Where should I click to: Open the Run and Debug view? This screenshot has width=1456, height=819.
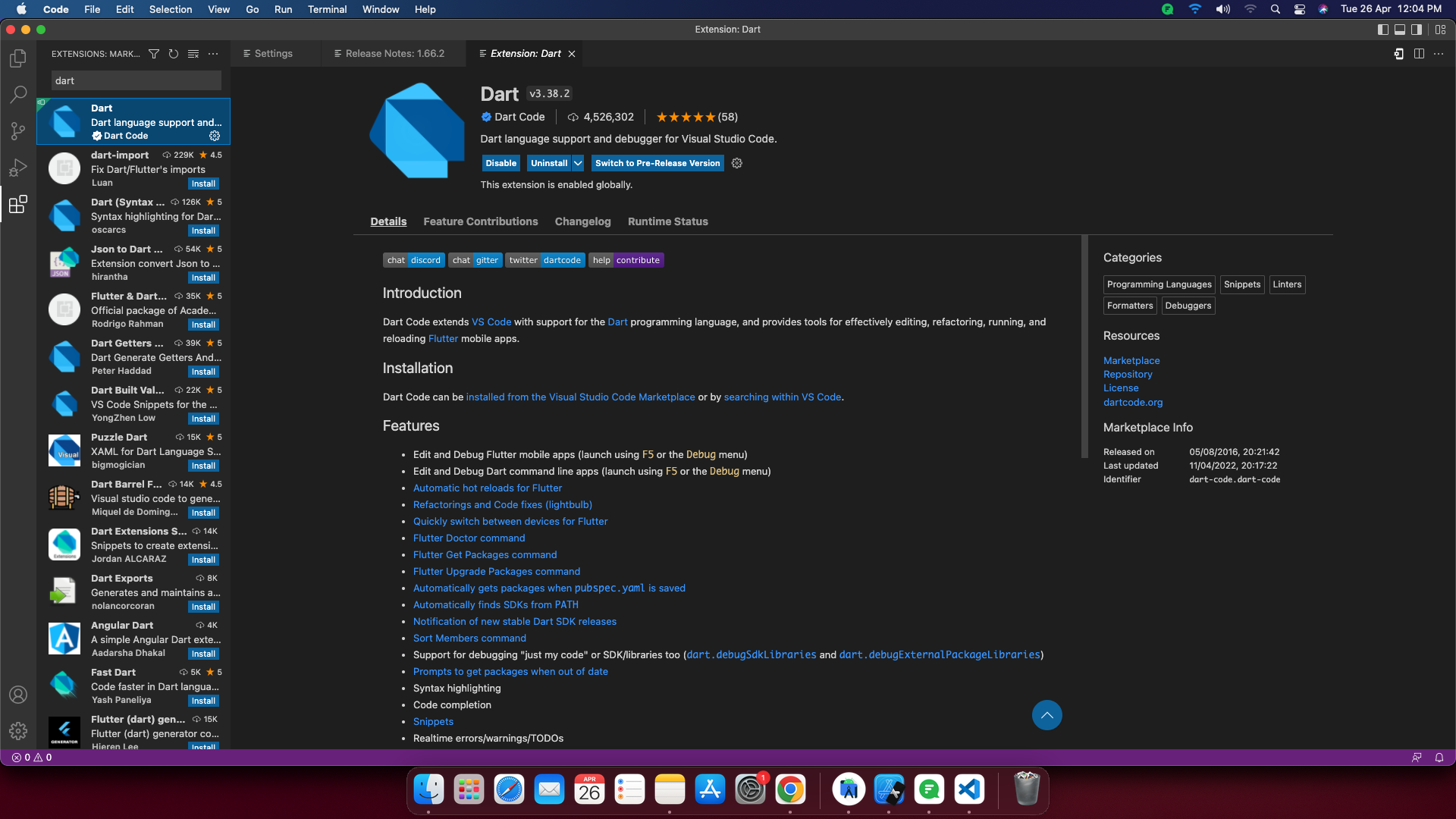click(x=18, y=168)
